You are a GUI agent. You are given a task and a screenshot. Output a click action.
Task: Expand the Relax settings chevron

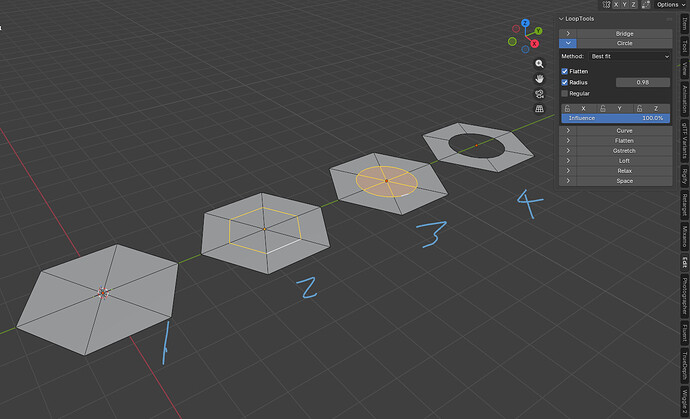point(568,171)
